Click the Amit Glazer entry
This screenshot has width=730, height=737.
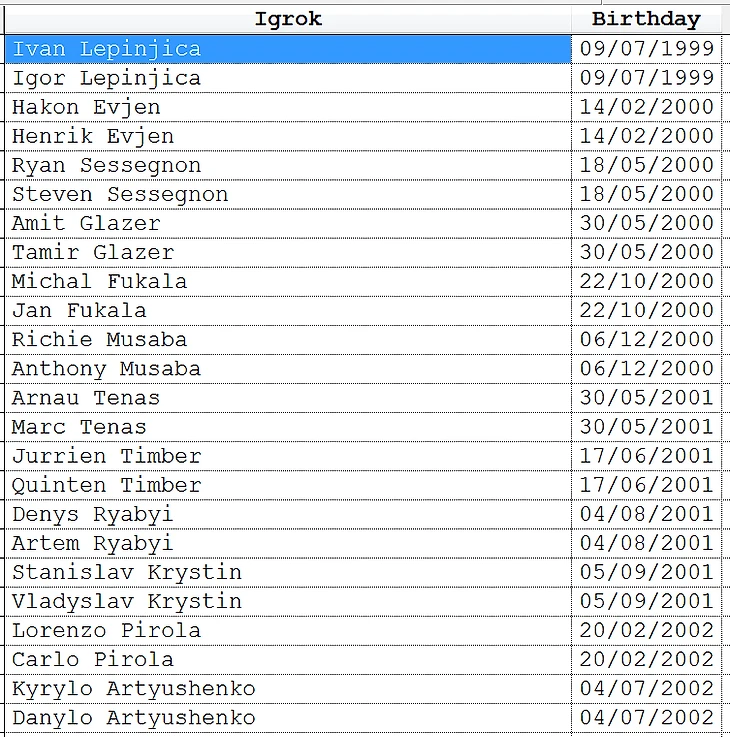coord(86,223)
